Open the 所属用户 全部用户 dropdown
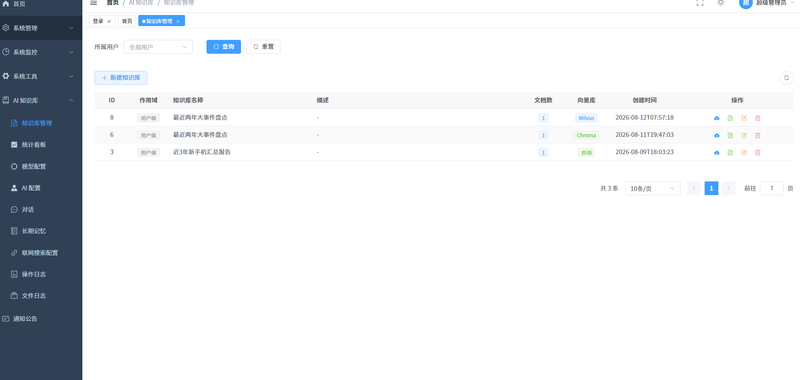800x380 pixels. [x=158, y=47]
